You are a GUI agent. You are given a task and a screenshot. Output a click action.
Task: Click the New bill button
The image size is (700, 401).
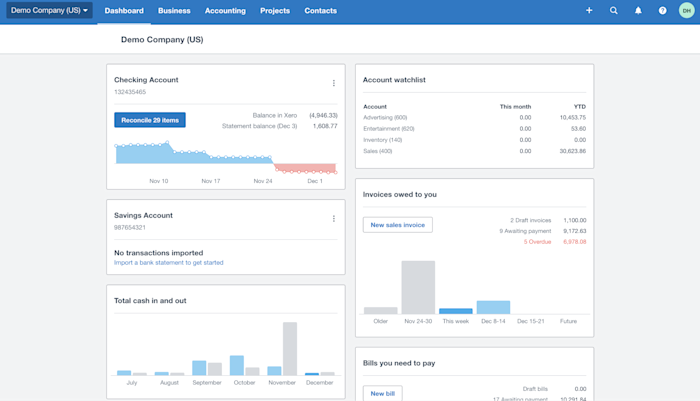coord(383,393)
